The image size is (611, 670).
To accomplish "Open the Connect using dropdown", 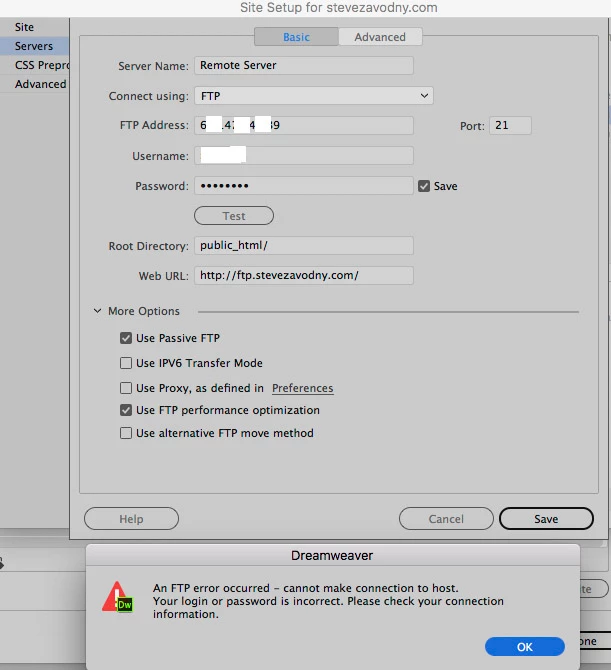I will click(x=314, y=96).
